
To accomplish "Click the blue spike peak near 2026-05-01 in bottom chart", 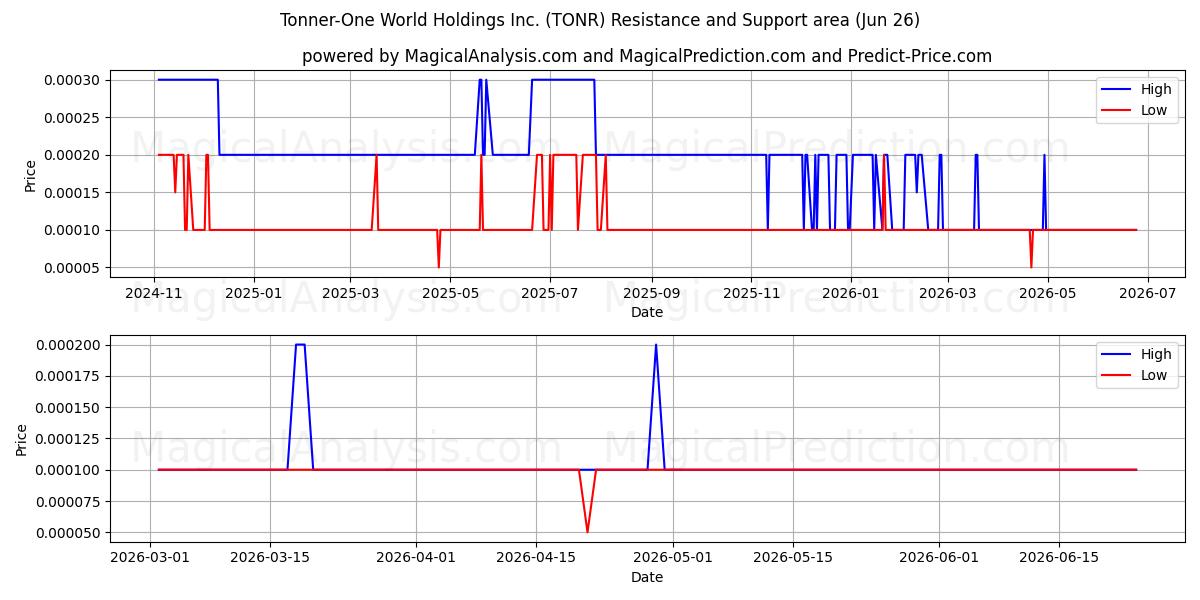I will coord(656,346).
